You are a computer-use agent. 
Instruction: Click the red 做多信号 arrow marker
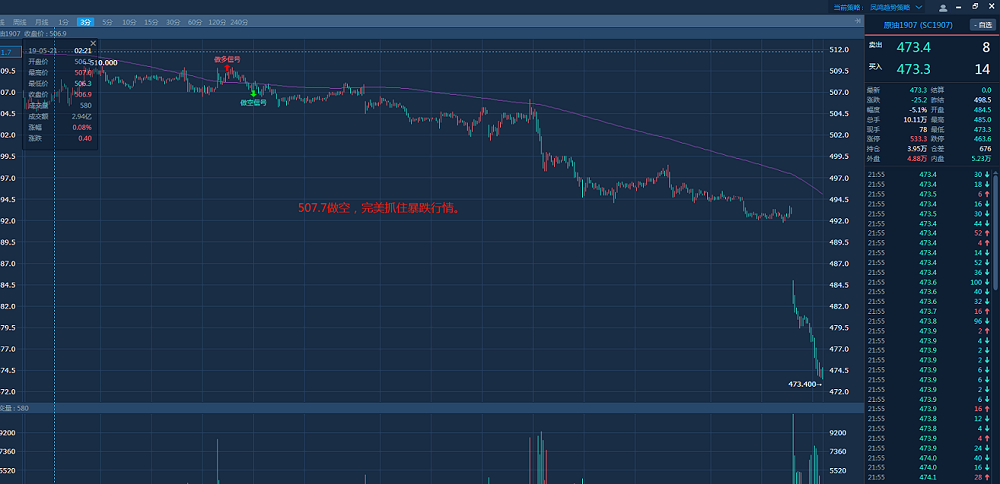pos(227,68)
